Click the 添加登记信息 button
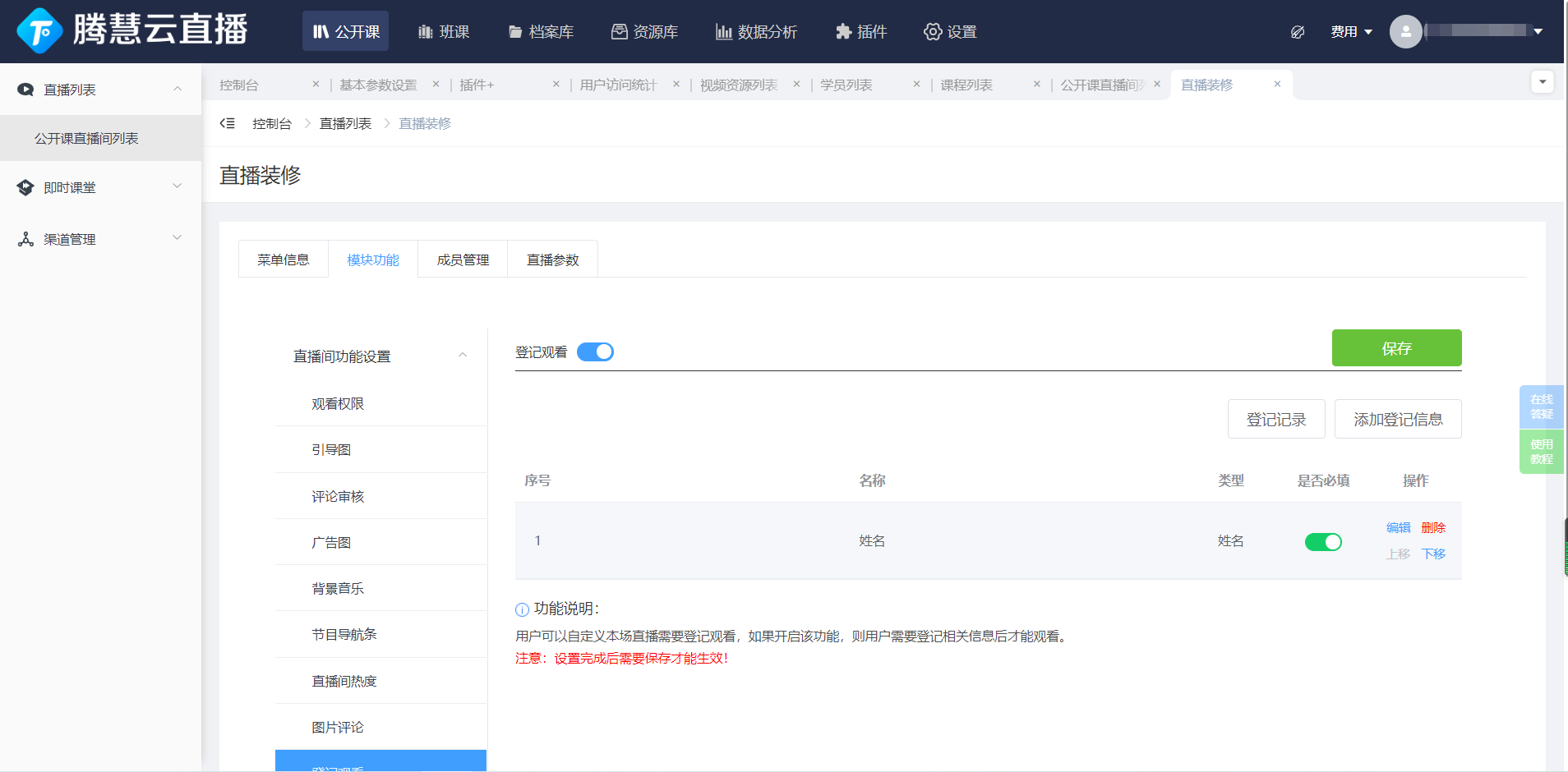This screenshot has height=772, width=1568. point(1397,420)
